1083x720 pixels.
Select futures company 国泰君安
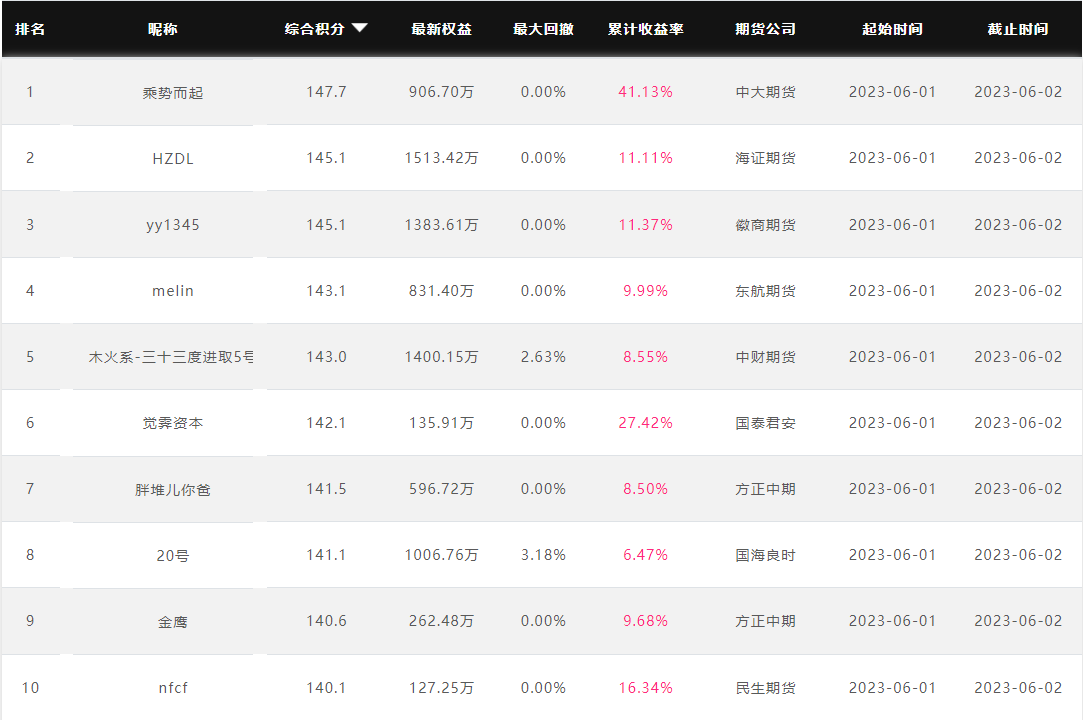pyautogui.click(x=765, y=422)
